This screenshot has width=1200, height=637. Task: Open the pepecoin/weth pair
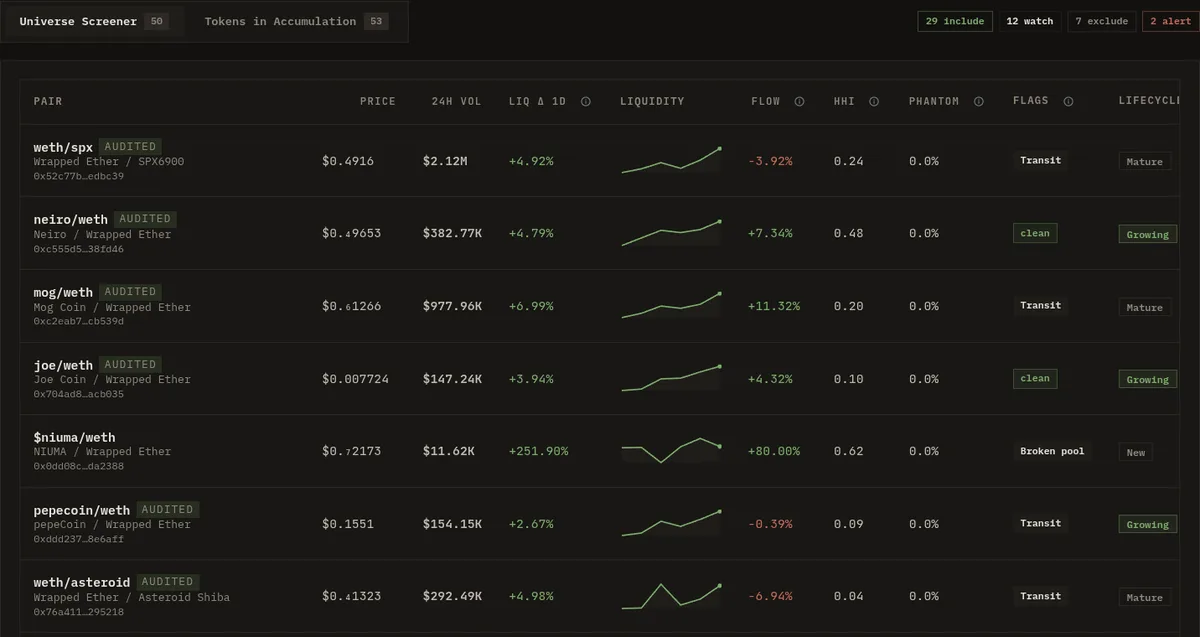pyautogui.click(x=82, y=510)
